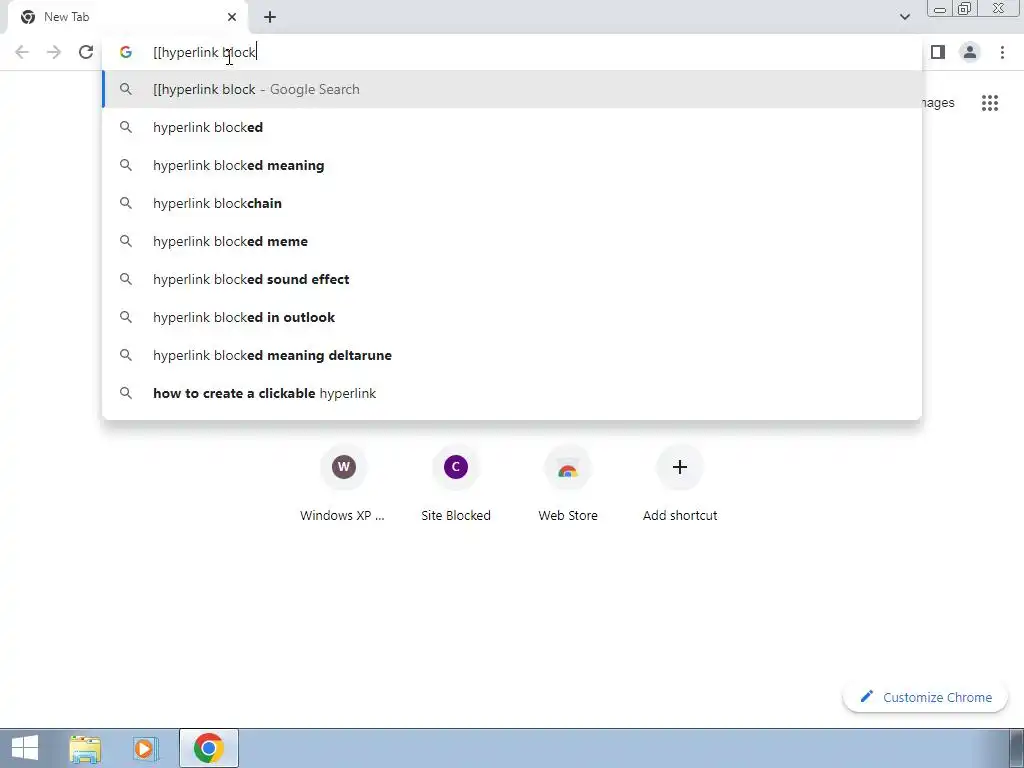The image size is (1024, 768).
Task: Click the Google icon in address bar
Action: point(126,52)
